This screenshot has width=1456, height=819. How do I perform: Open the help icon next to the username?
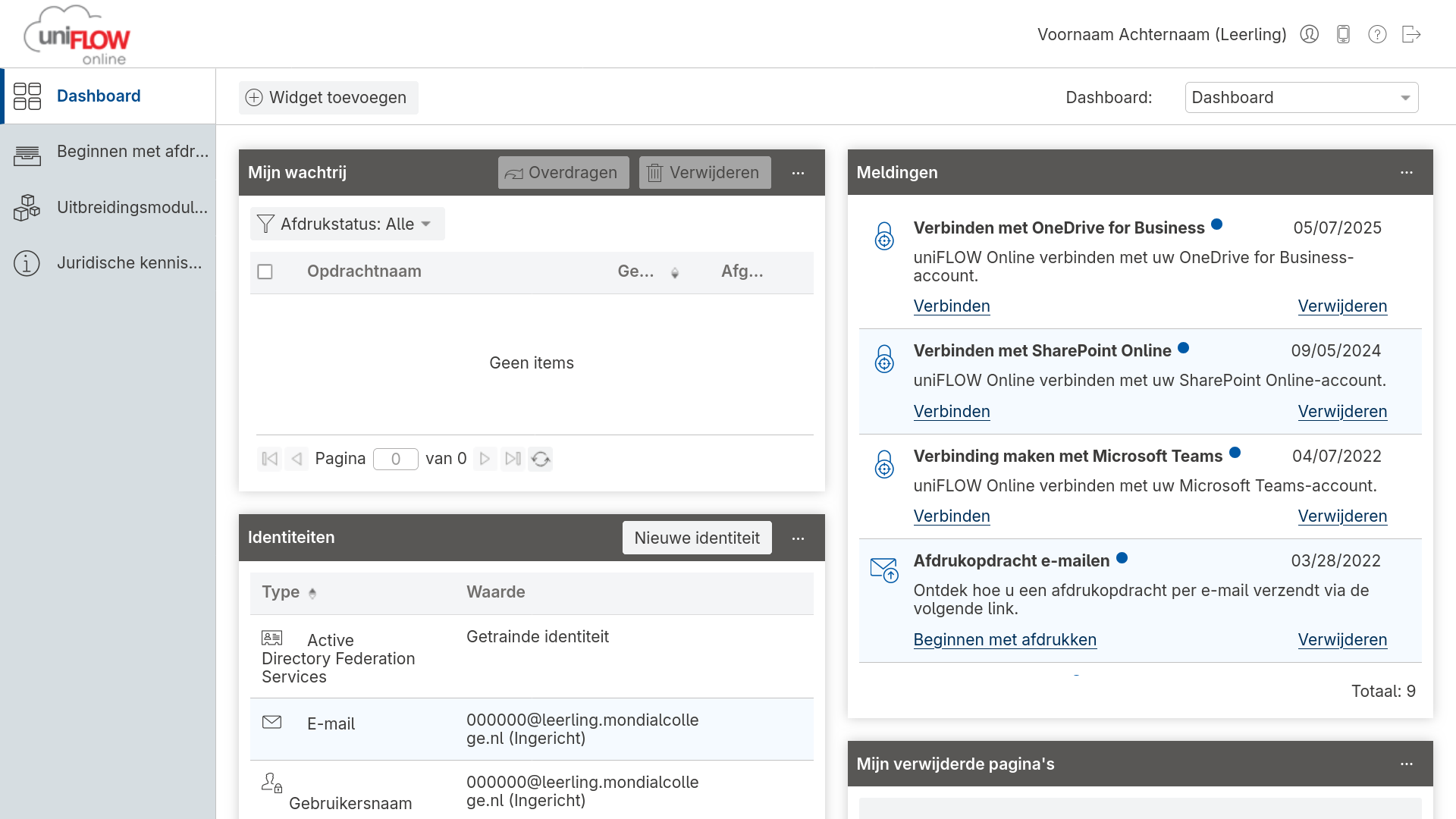tap(1377, 34)
